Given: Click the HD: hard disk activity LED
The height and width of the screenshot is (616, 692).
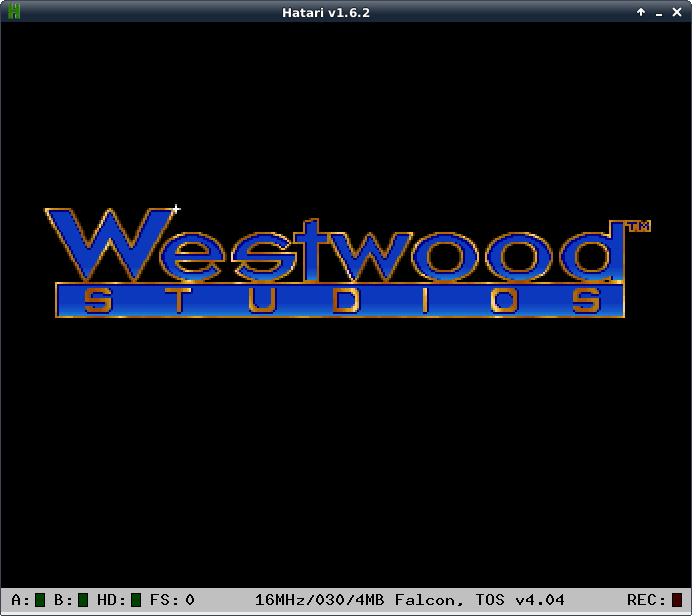Looking at the screenshot, I should point(136,600).
